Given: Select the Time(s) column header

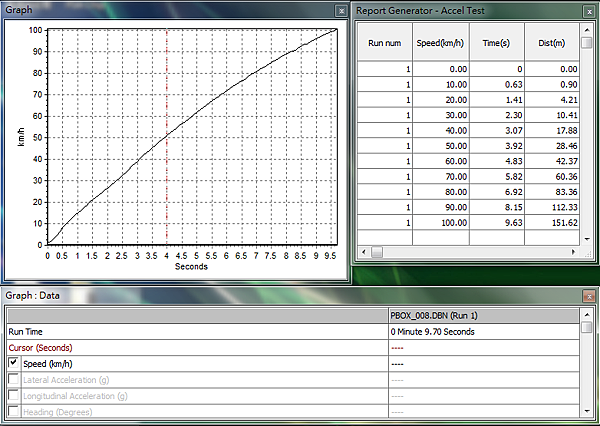Looking at the screenshot, I should point(497,42).
